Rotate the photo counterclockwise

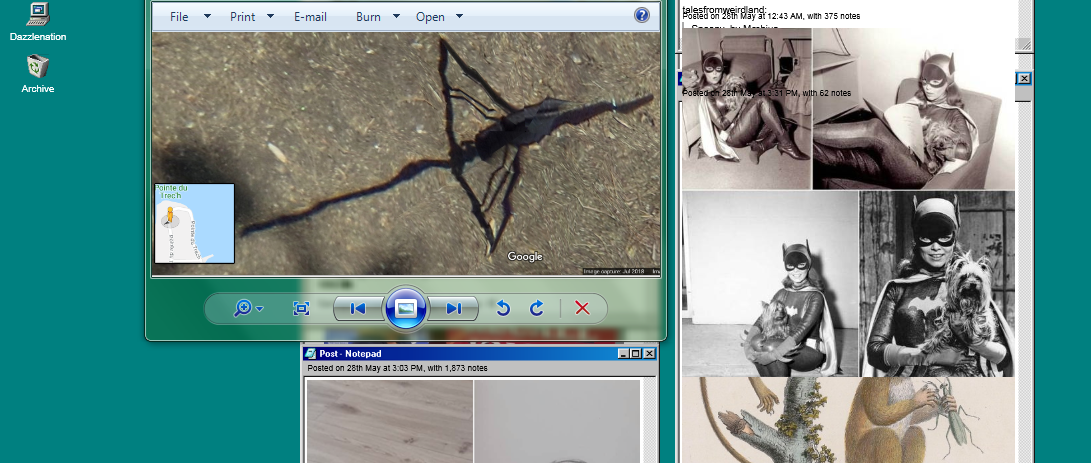pos(503,308)
